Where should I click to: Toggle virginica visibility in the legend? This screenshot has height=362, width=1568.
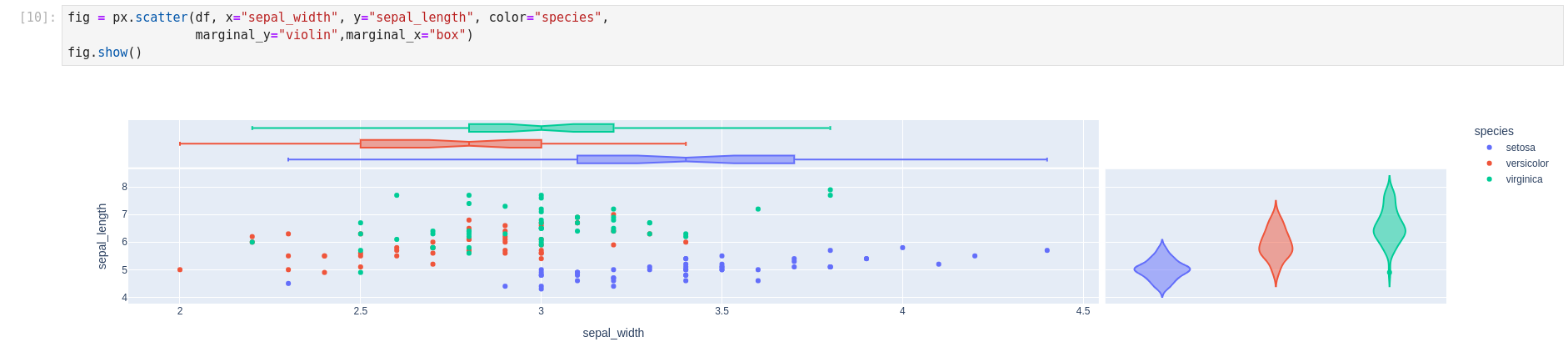pos(1523,179)
